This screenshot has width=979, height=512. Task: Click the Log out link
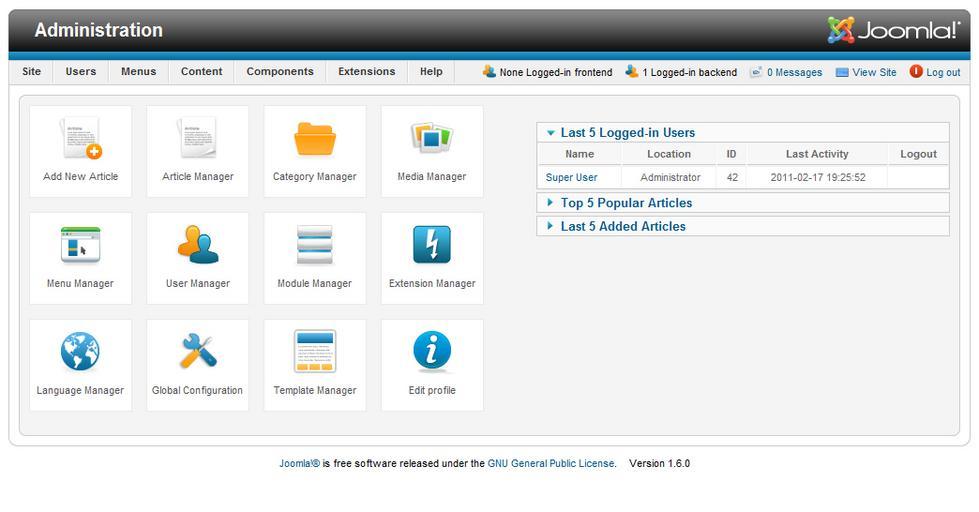(942, 72)
